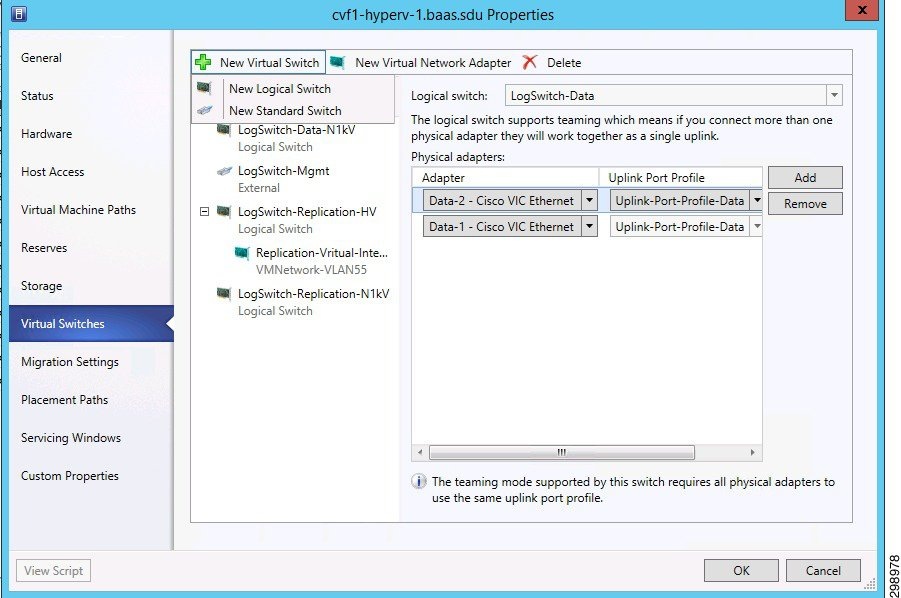Click New Virtual Network Adapter toolbar button
The height and width of the screenshot is (598, 901).
421,63
